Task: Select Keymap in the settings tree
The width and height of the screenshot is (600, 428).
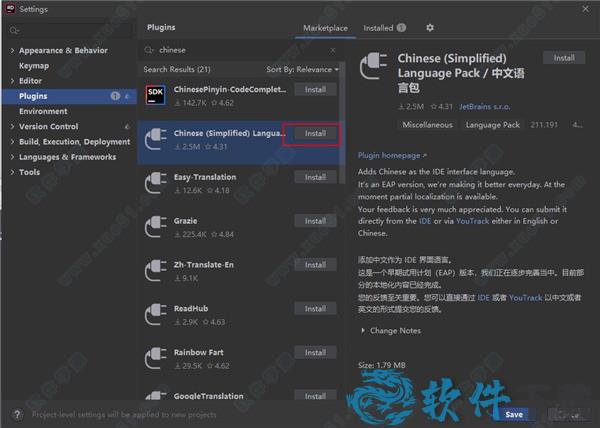Action: point(33,65)
